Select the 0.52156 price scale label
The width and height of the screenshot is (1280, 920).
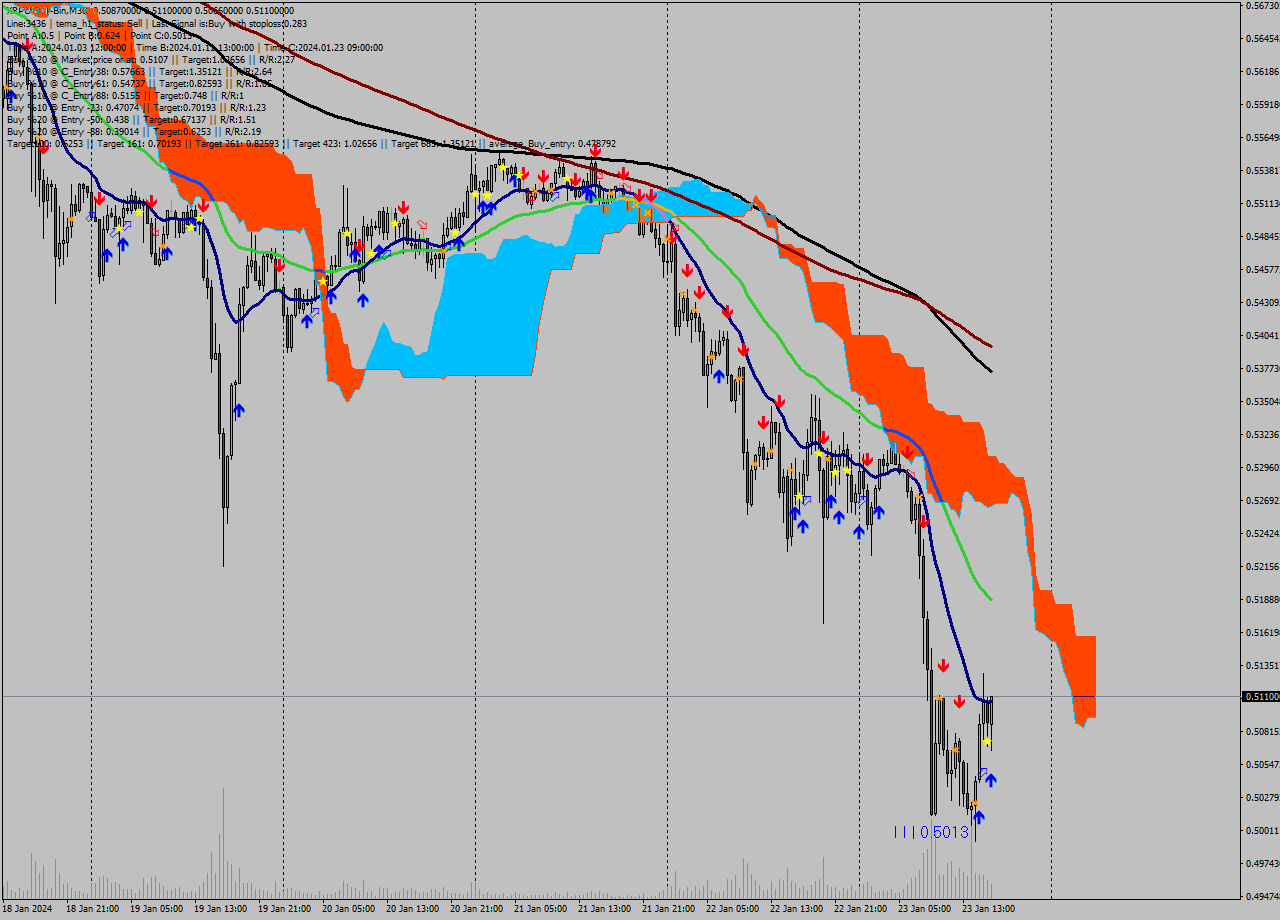pyautogui.click(x=1264, y=566)
